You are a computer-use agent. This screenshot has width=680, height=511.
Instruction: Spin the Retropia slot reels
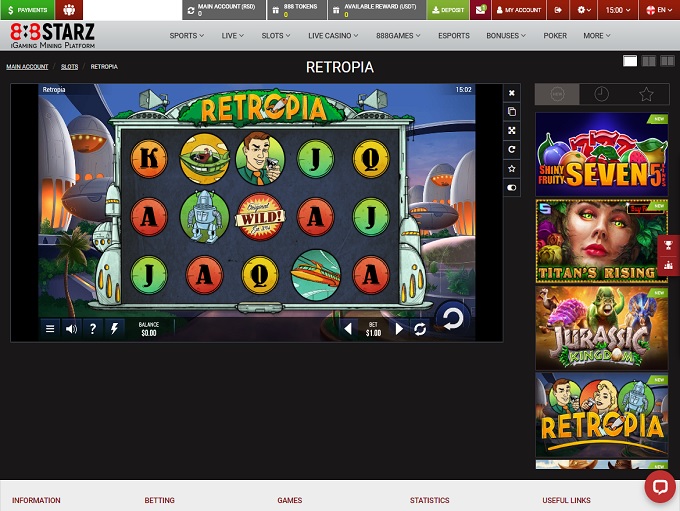(x=452, y=320)
